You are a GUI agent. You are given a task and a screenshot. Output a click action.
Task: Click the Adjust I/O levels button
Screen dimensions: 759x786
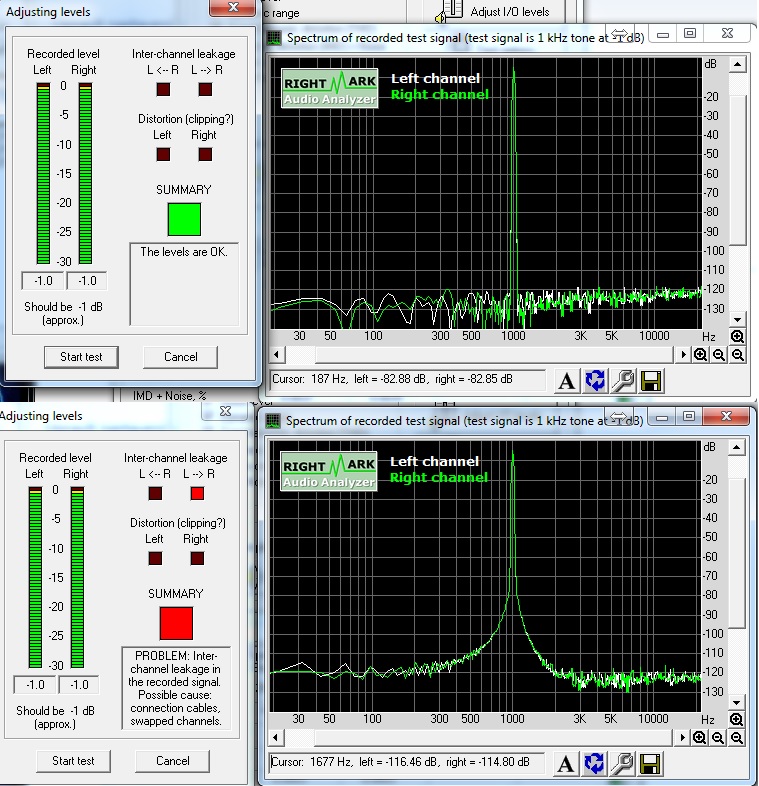495,12
